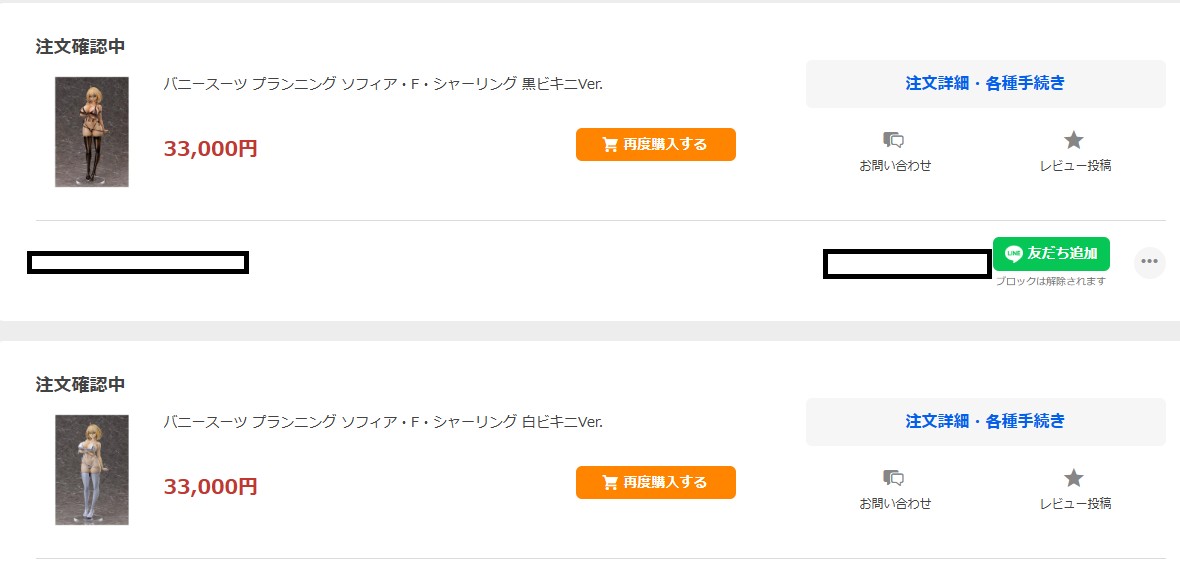Click the star review icon for black bikini order

[1074, 141]
